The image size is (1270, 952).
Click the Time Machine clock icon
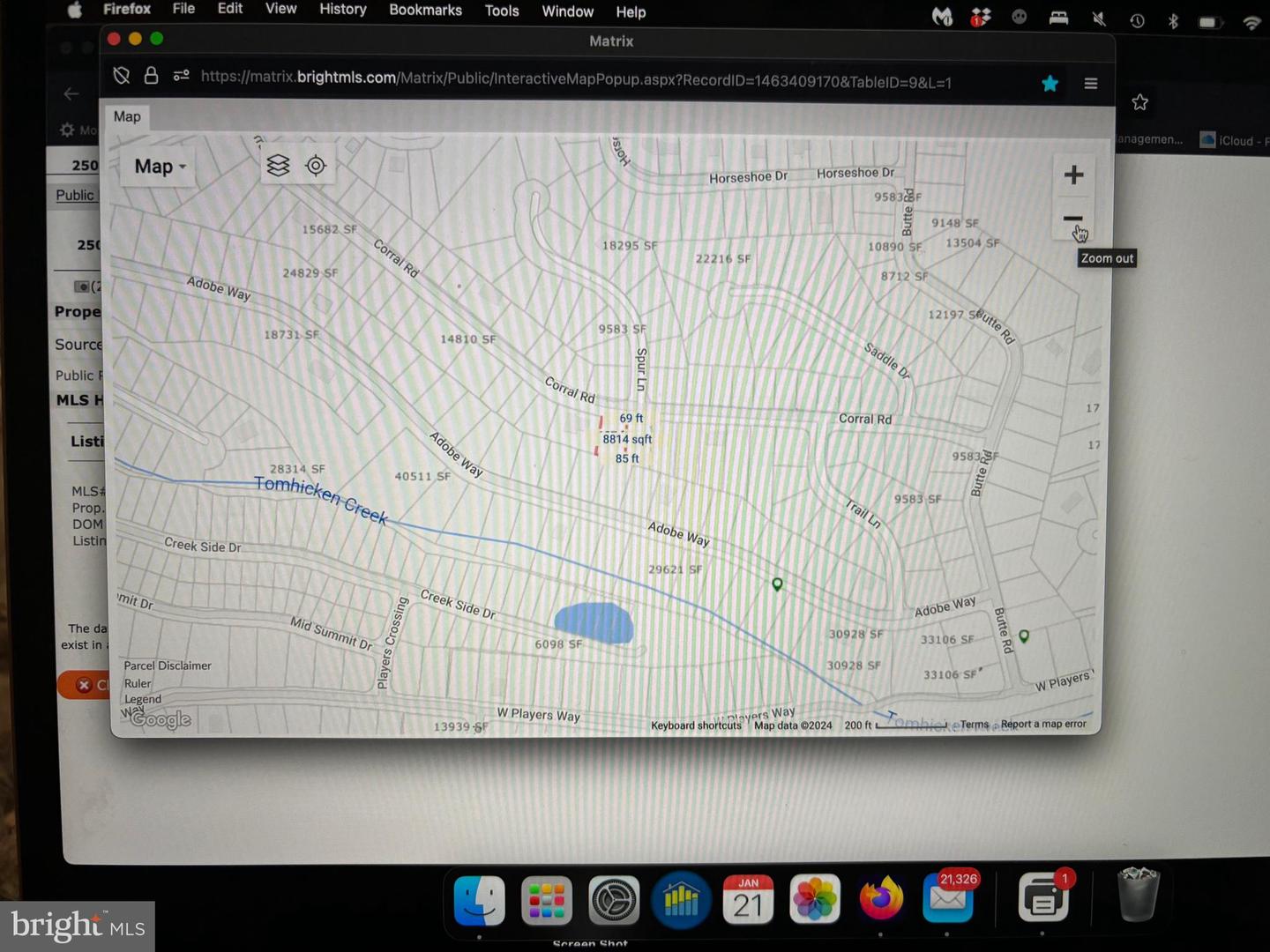point(1137,20)
